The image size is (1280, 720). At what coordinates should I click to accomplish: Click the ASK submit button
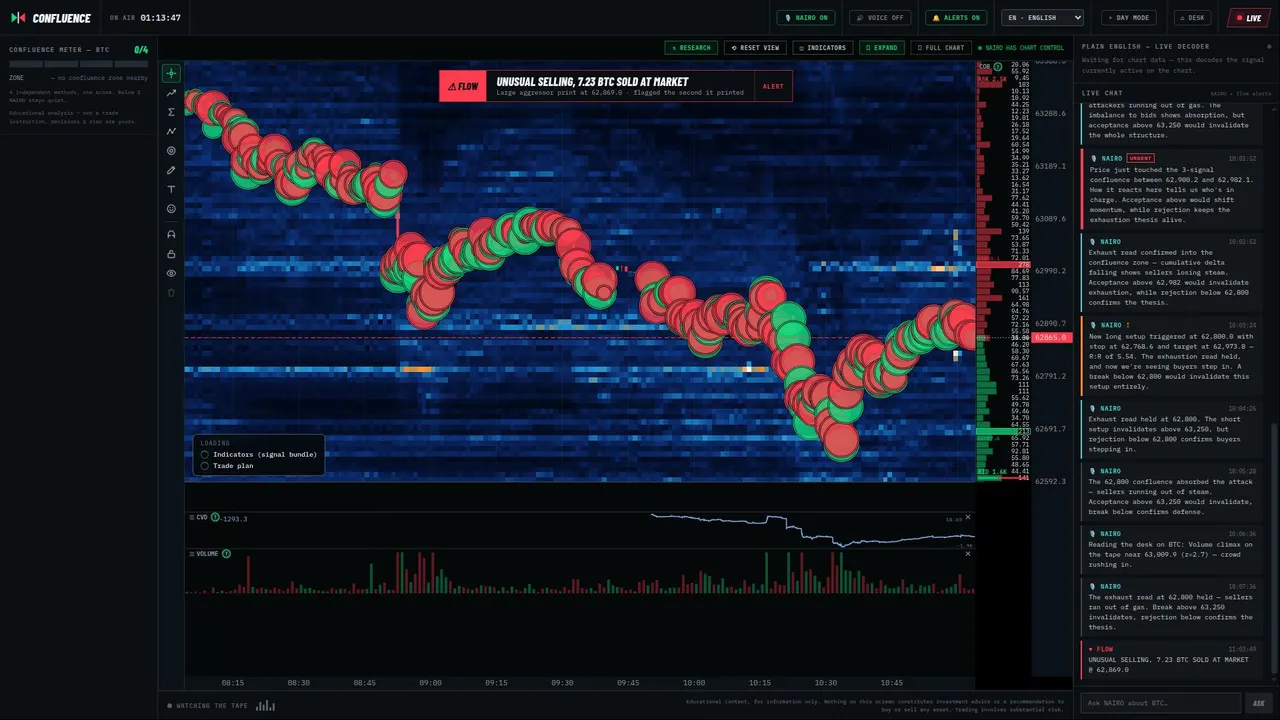(x=1258, y=703)
